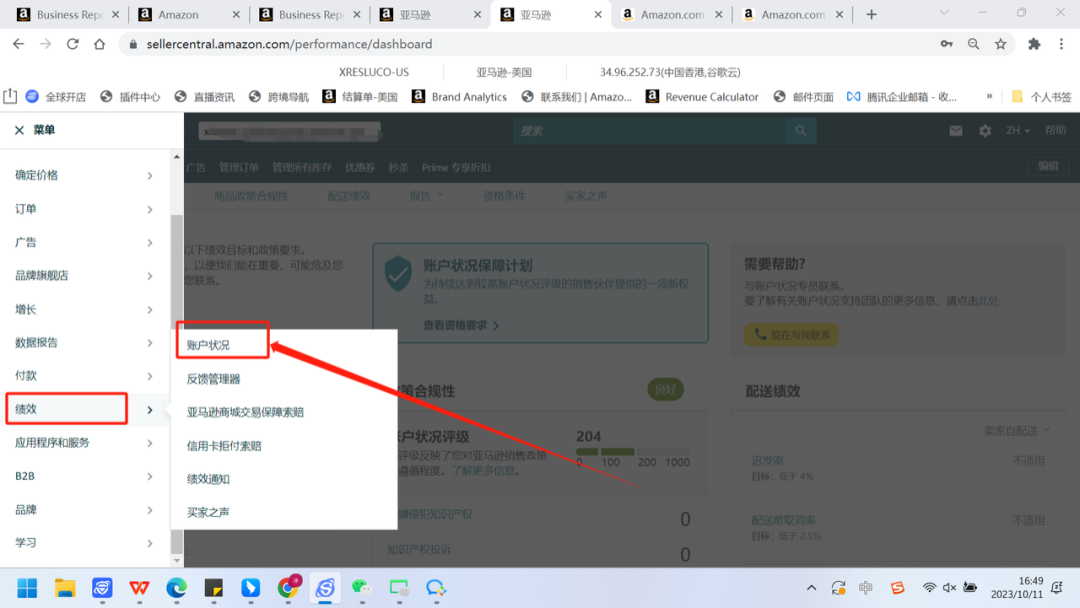
Task: Launch WPS Office from the taskbar
Action: 139,588
